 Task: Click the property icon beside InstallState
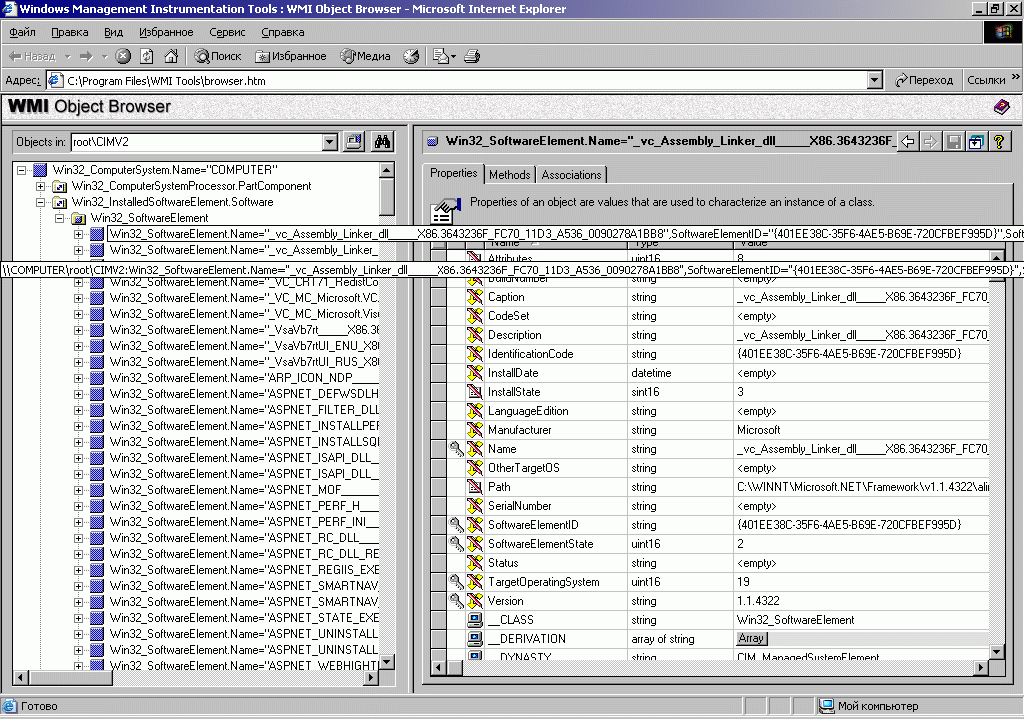click(475, 392)
